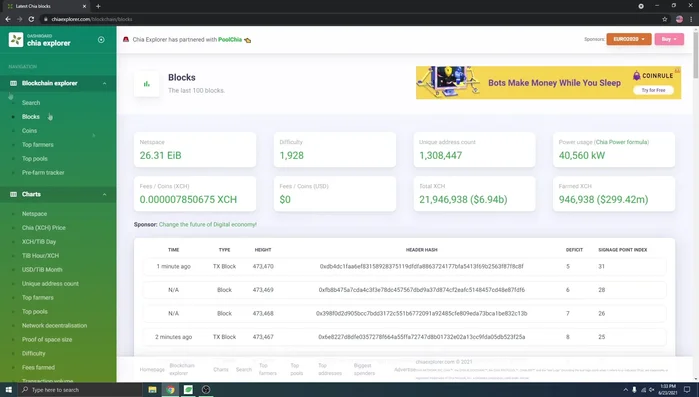This screenshot has height=397, width=699.
Task: Close the Latest Chia blocks tab
Action: pos(84,6)
